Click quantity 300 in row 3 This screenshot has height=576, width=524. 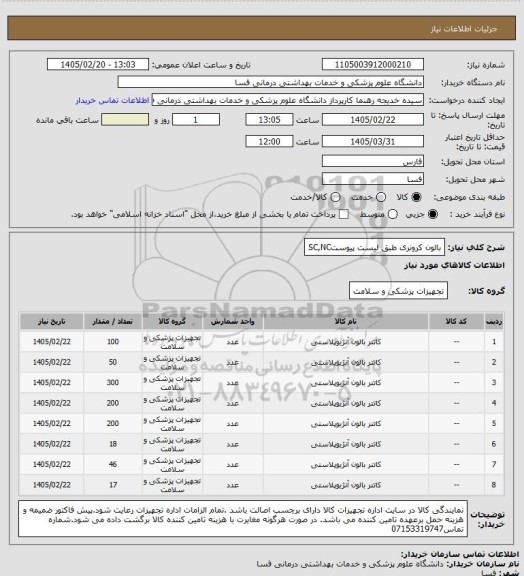[x=113, y=383]
